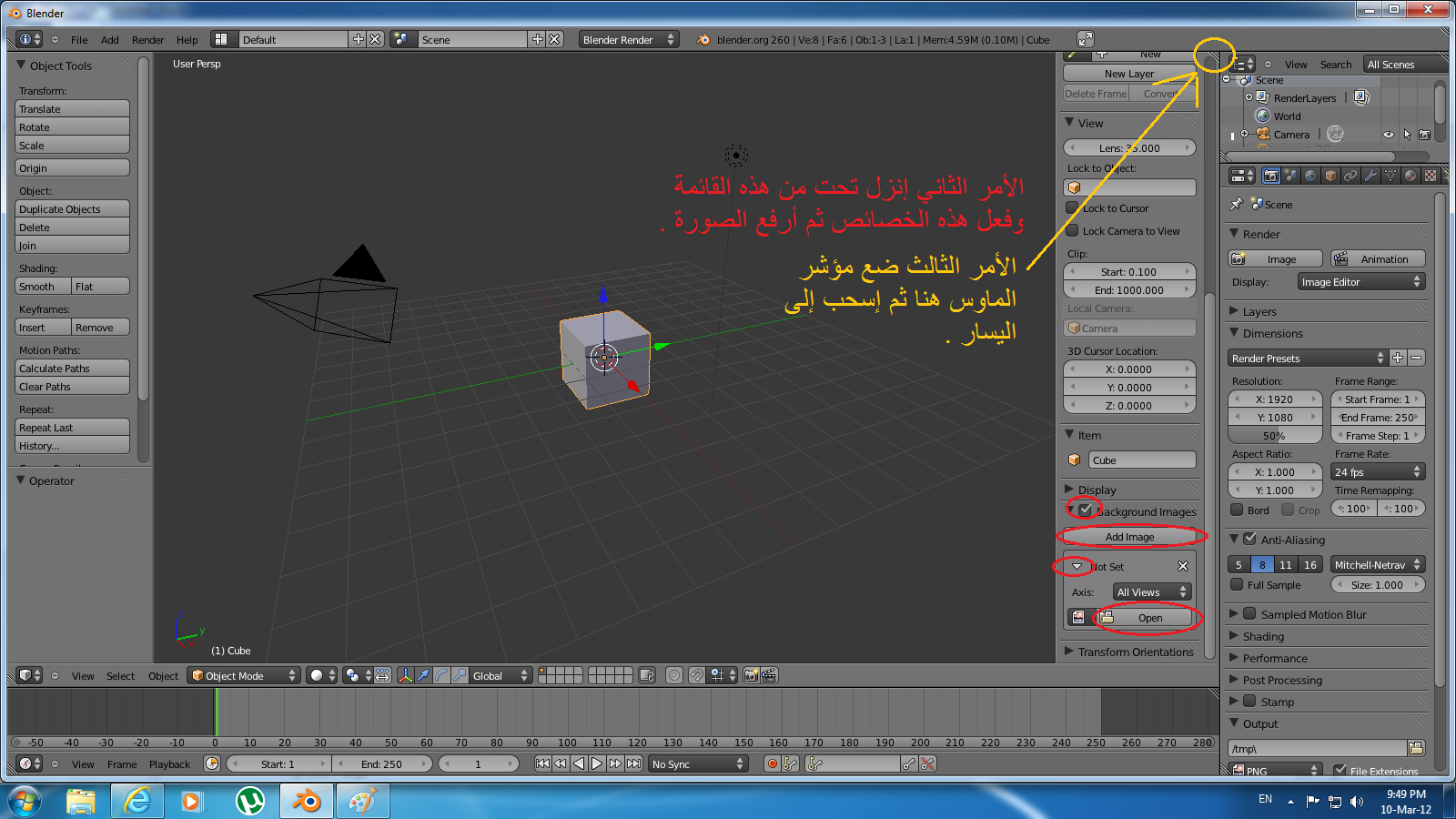The height and width of the screenshot is (819, 1456).
Task: Open the Add menu
Action: (x=110, y=40)
